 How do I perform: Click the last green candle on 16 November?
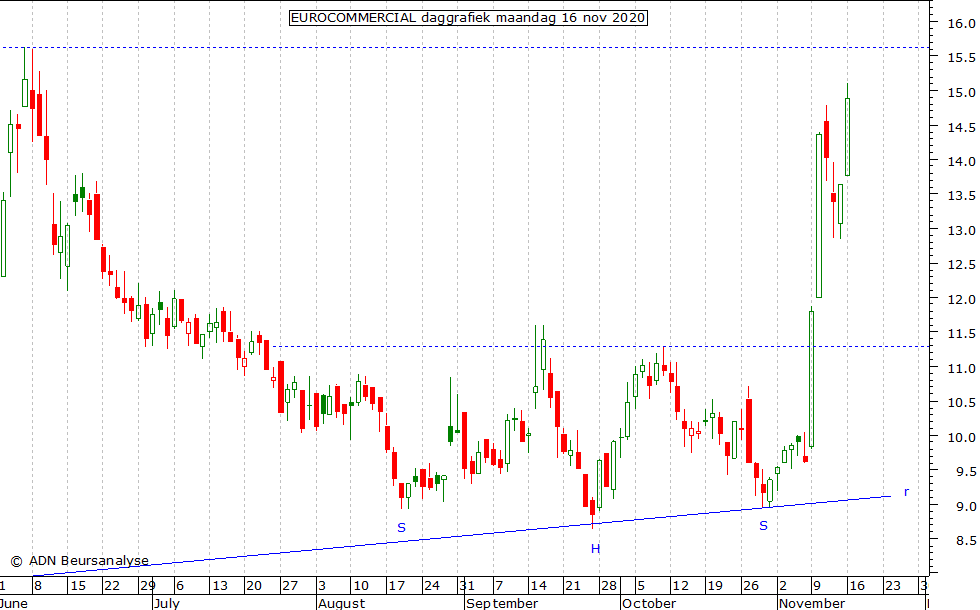[x=848, y=137]
